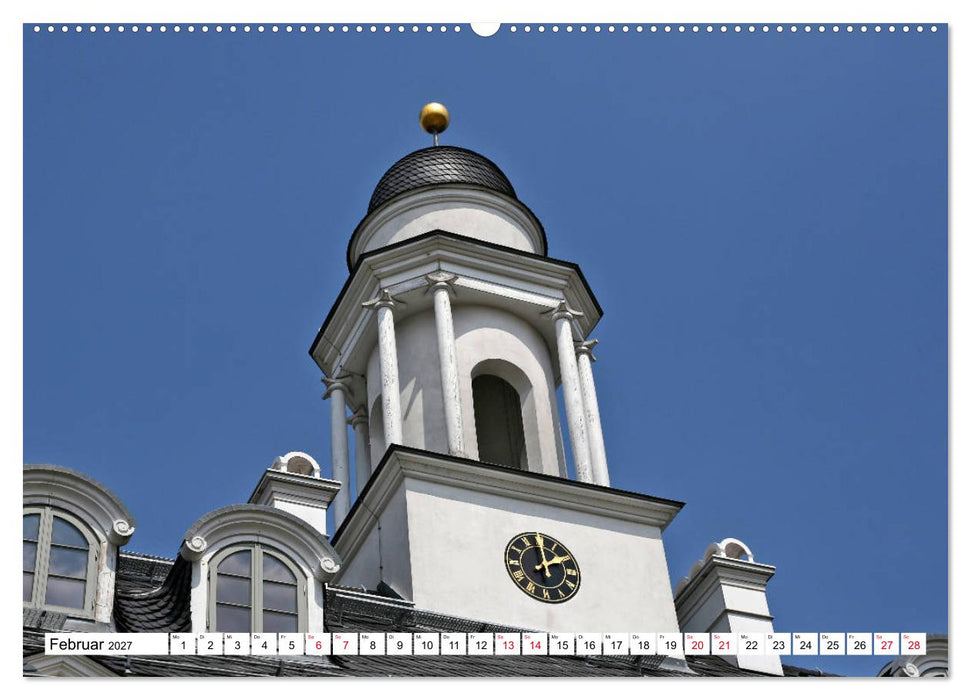971x700 pixels.
Task: Select Saturday the 6th date cell
Action: tap(318, 644)
